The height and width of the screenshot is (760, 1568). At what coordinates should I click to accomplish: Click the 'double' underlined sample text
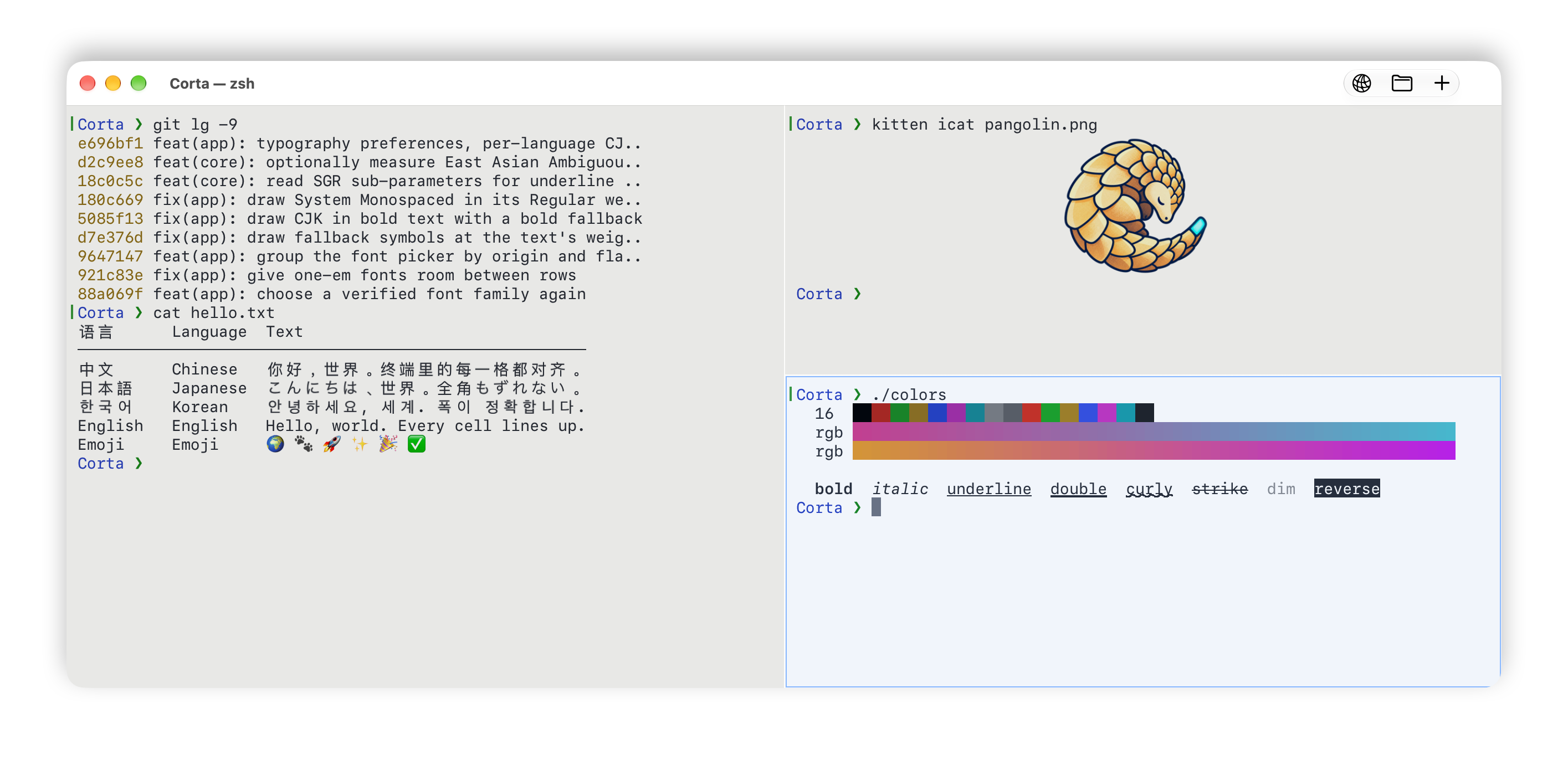tap(1079, 489)
